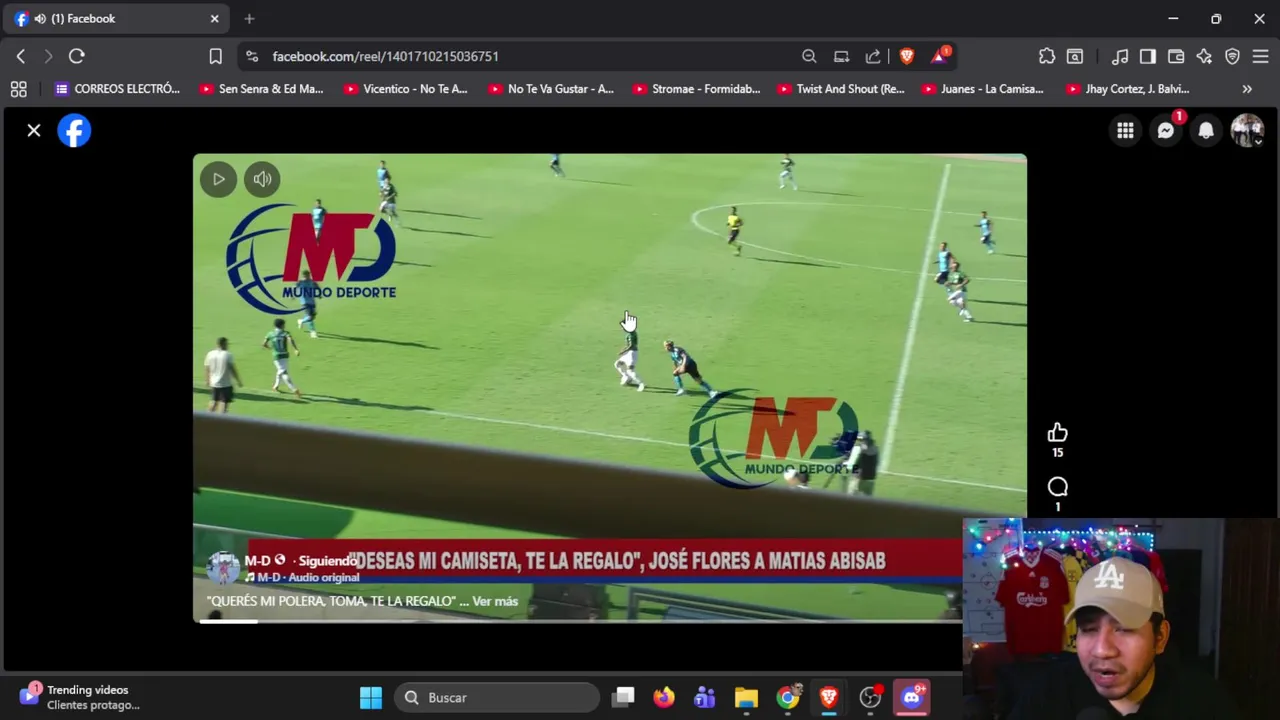Open M-D page profile picture
1280x720 pixels.
coord(223,568)
